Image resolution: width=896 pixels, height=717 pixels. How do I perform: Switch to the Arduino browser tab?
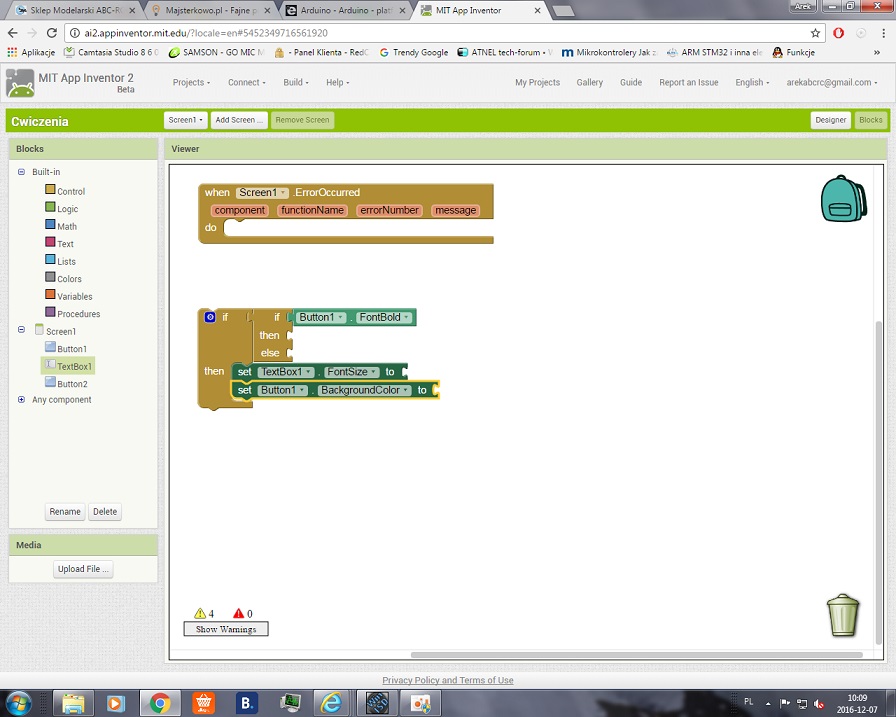coord(345,10)
